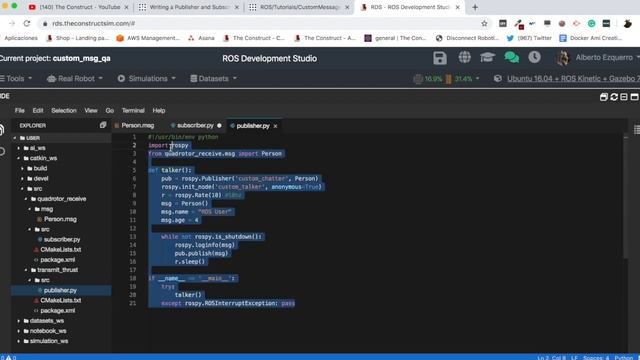
Task: Close the publisher.py editor tab
Action: coord(276,126)
